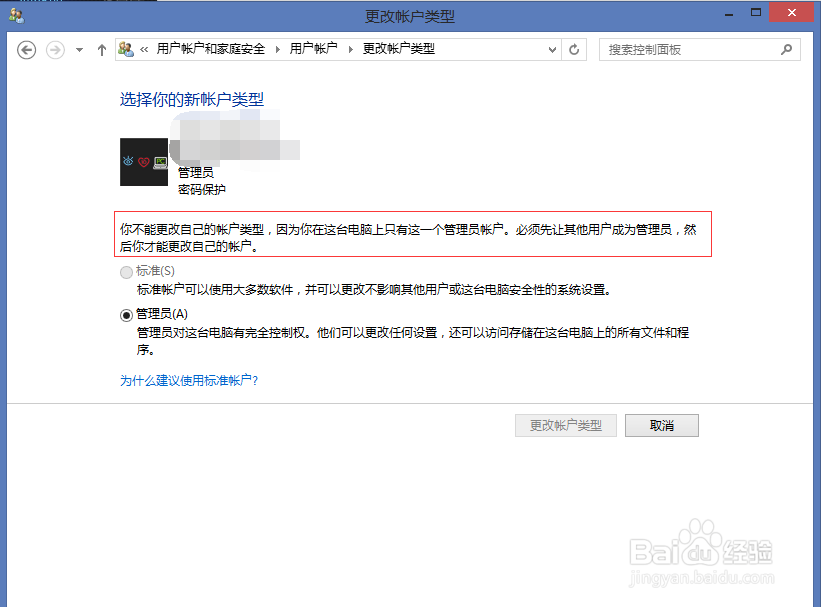Image resolution: width=821 pixels, height=607 pixels.
Task: Refresh the page using the refresh icon
Action: [x=573, y=49]
